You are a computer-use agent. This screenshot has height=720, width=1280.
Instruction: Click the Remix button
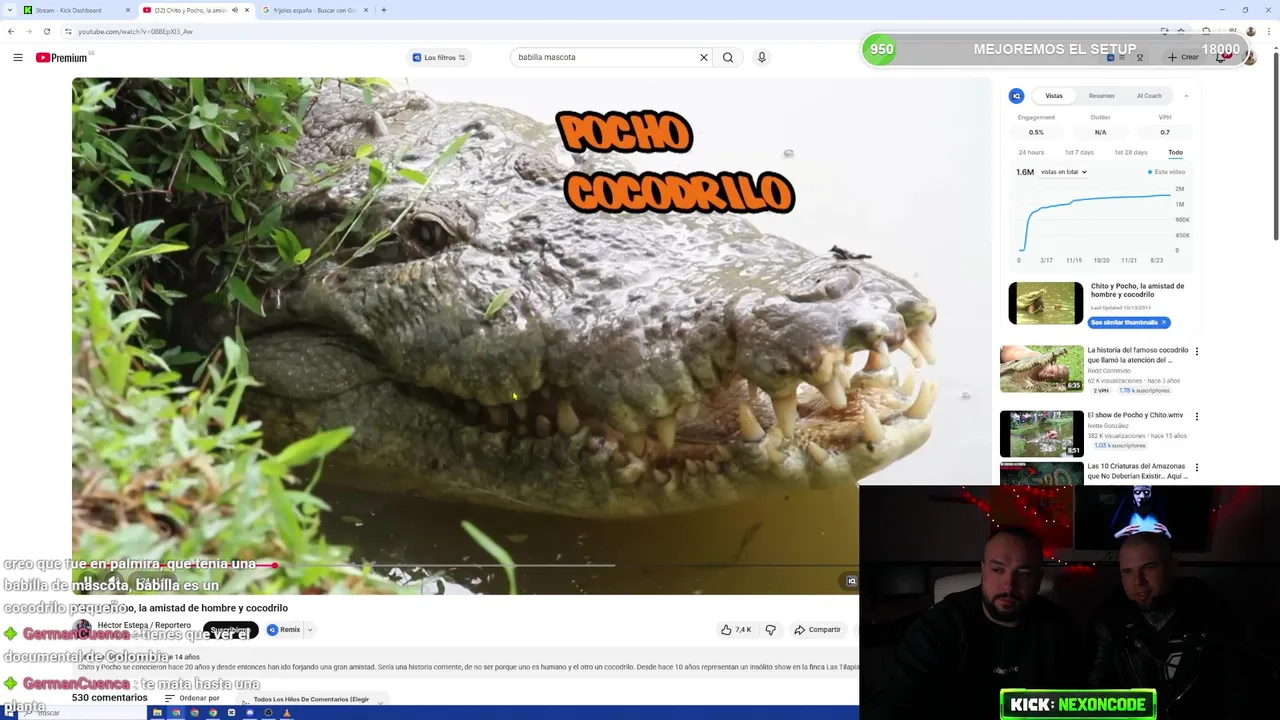283,630
